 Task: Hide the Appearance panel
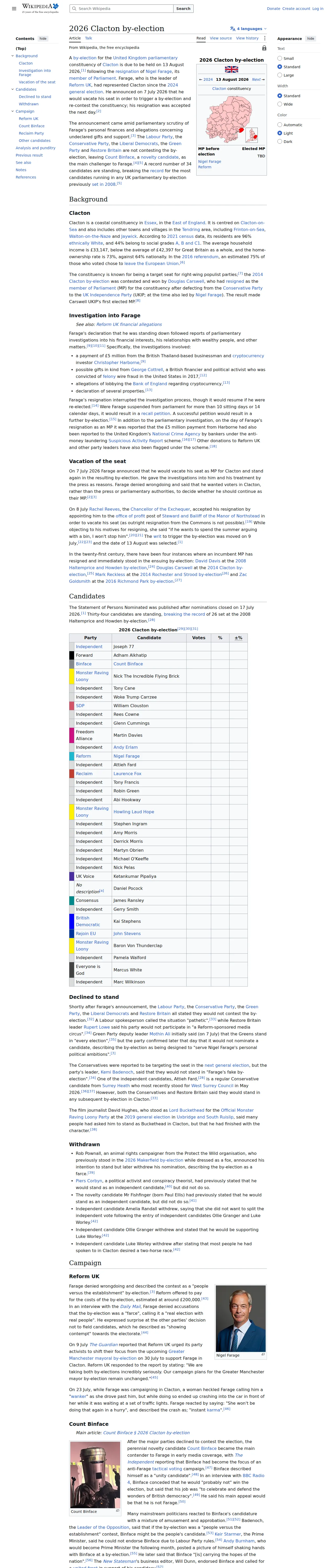310,38
